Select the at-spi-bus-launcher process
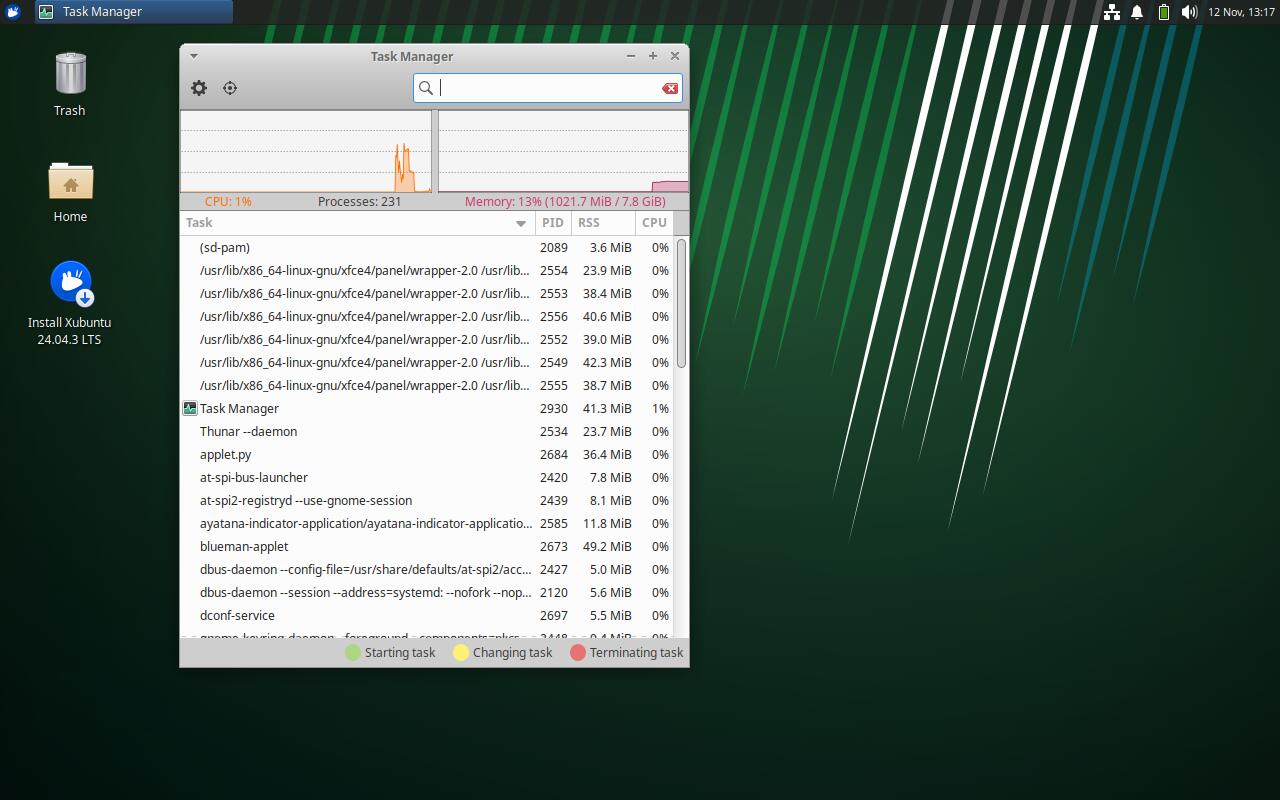This screenshot has height=800, width=1280. [428, 477]
